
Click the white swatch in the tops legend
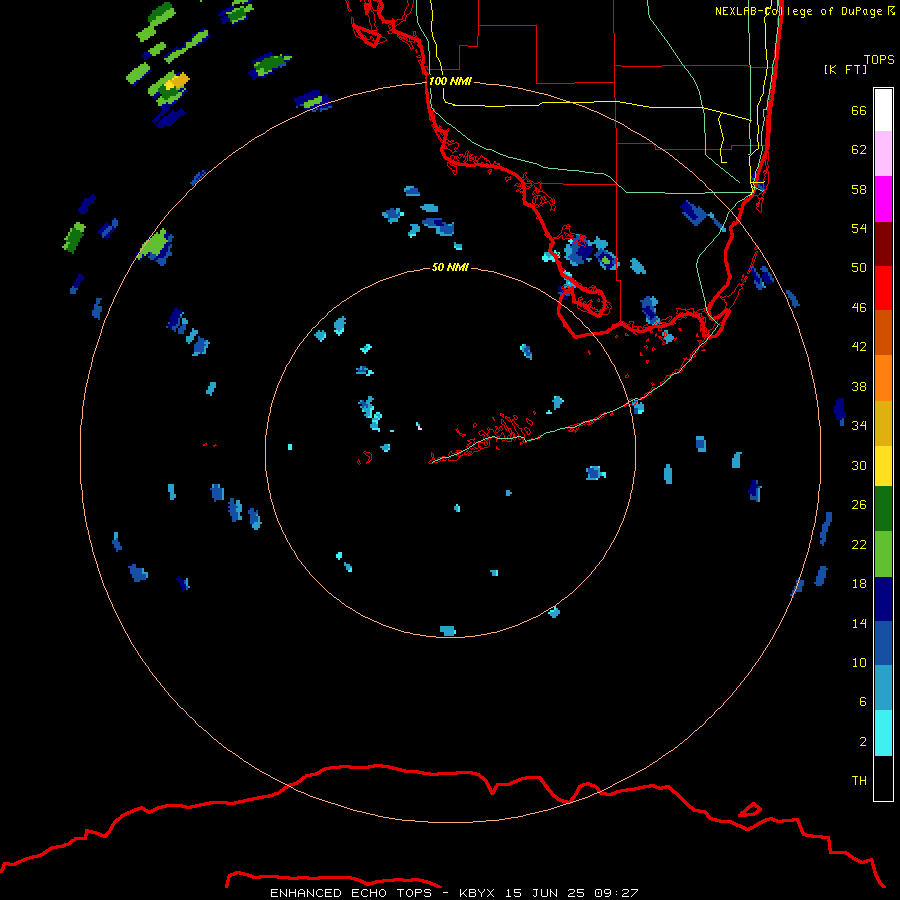click(883, 110)
